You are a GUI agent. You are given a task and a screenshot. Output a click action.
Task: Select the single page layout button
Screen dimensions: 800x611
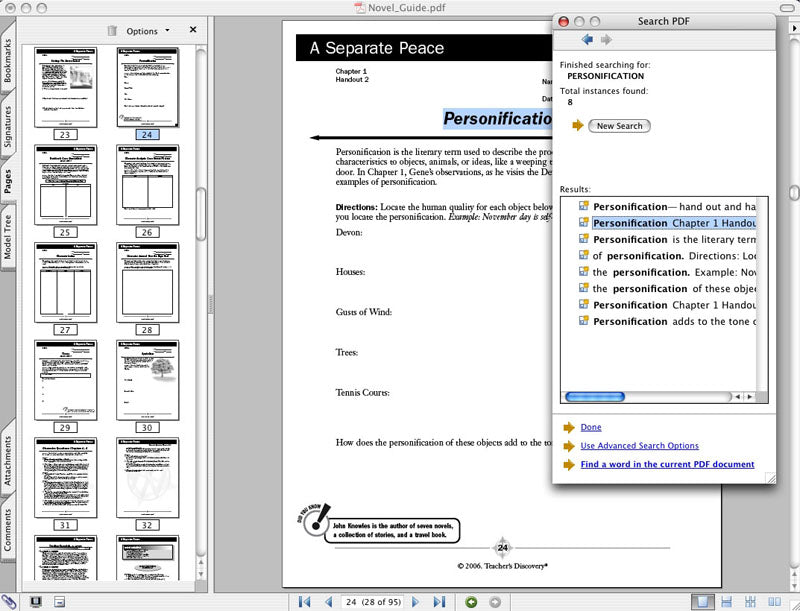point(703,601)
